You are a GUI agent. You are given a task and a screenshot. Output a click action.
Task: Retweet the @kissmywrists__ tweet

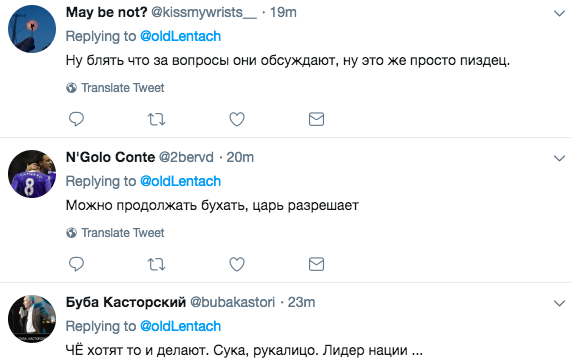click(x=156, y=119)
